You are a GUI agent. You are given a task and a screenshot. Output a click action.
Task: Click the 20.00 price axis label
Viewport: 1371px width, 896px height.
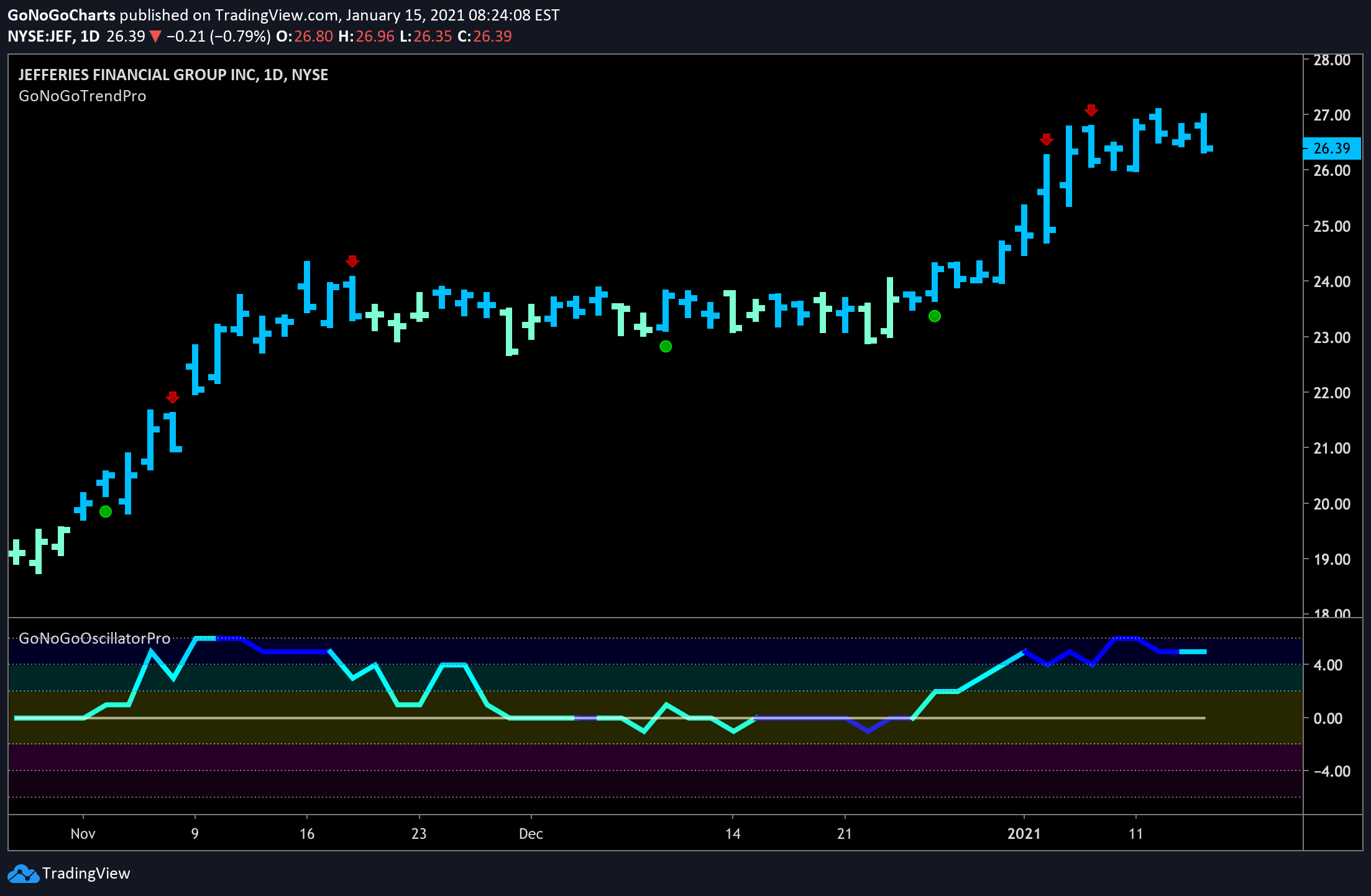[x=1332, y=504]
